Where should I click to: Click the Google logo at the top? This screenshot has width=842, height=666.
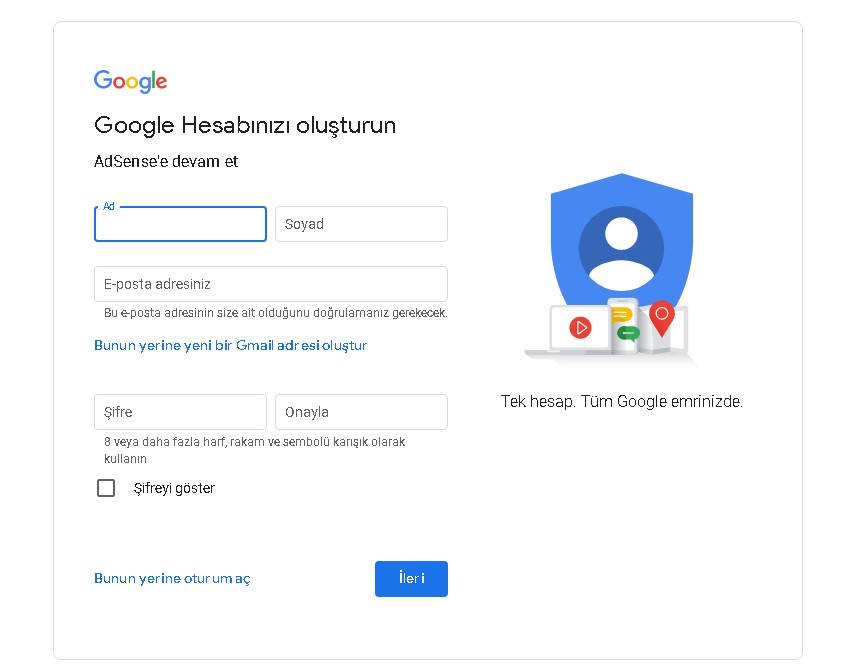point(130,81)
